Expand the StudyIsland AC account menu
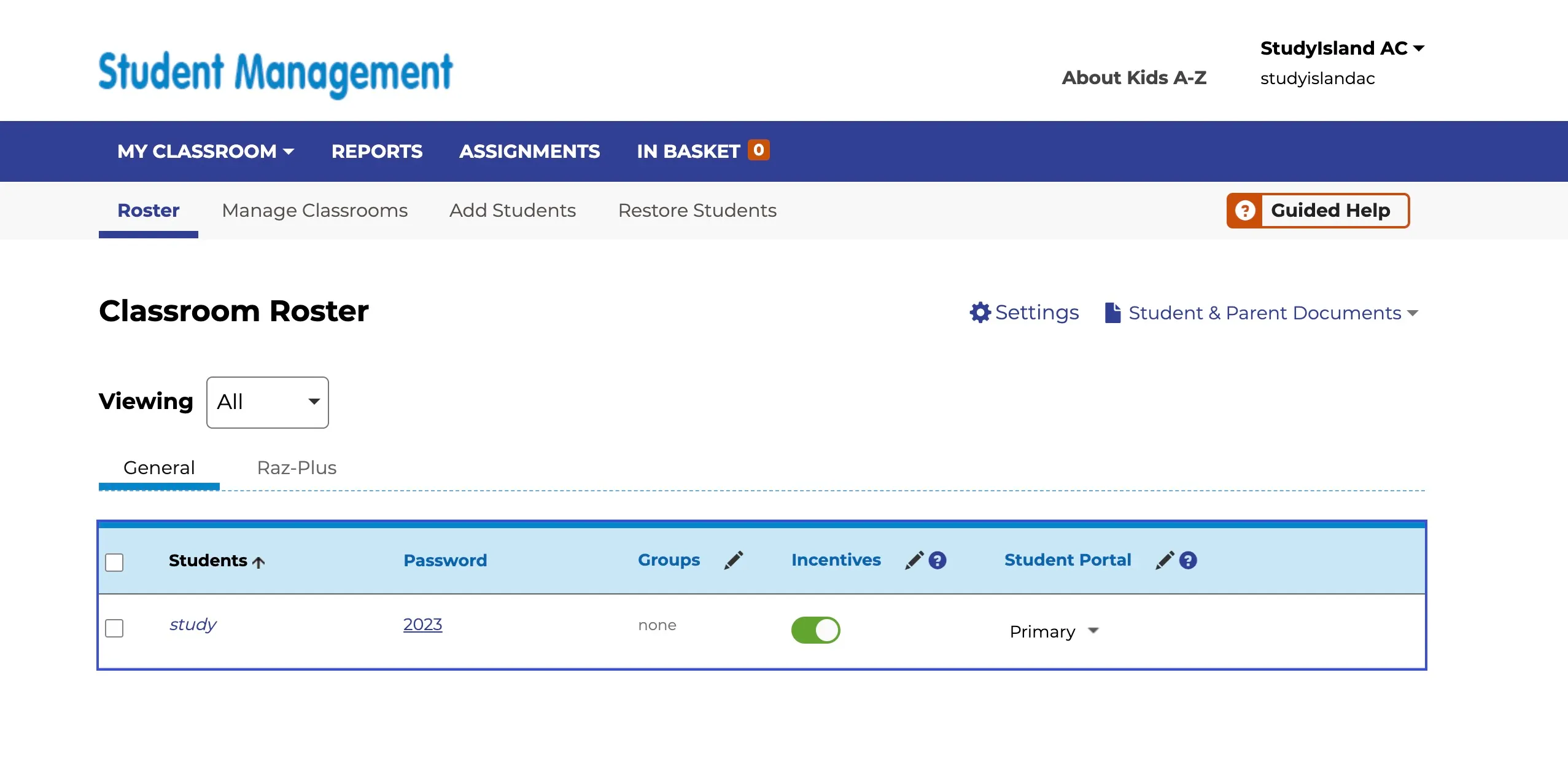The width and height of the screenshot is (1568, 780). [x=1342, y=48]
